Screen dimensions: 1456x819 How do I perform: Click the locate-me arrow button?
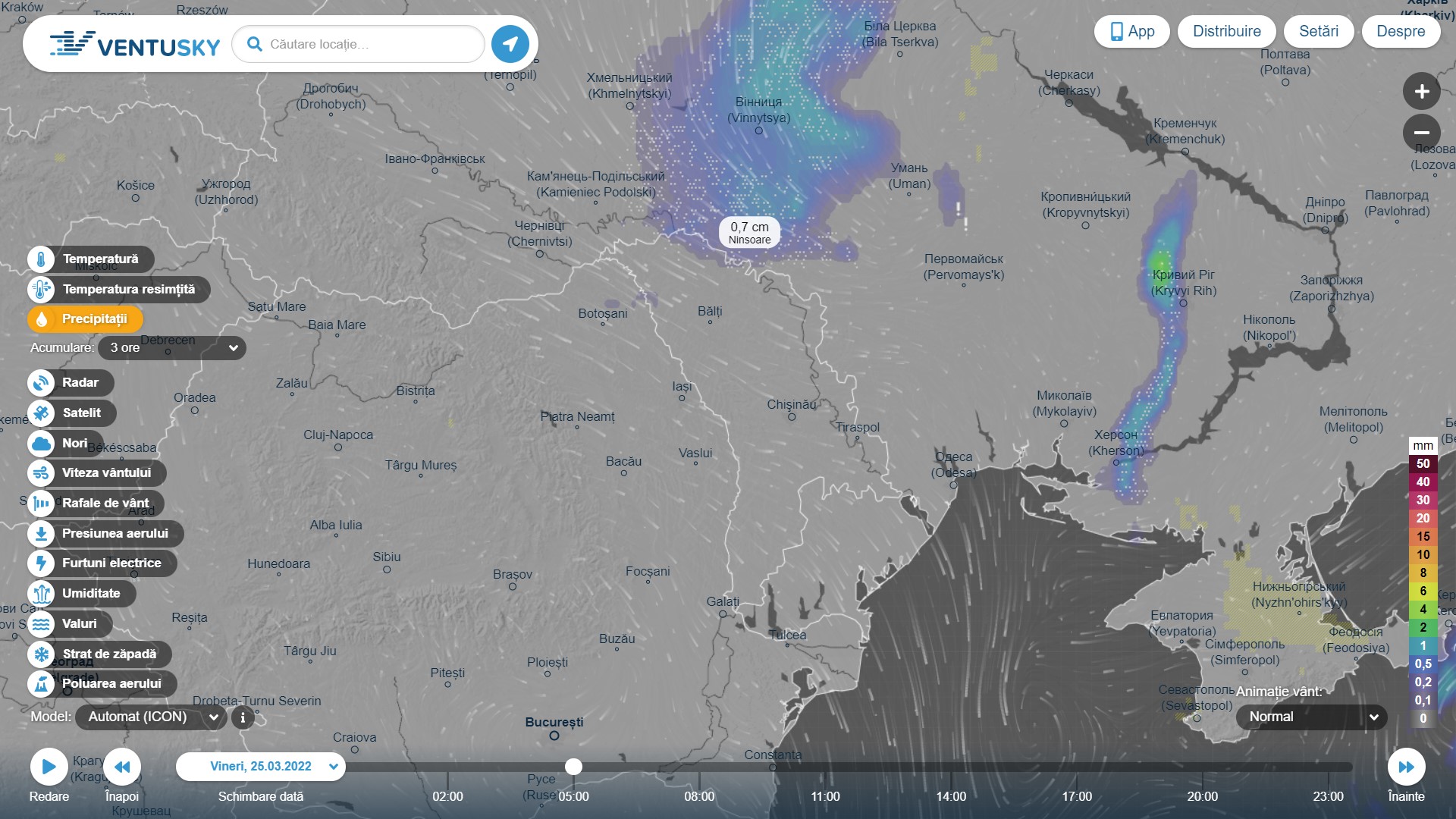click(510, 44)
